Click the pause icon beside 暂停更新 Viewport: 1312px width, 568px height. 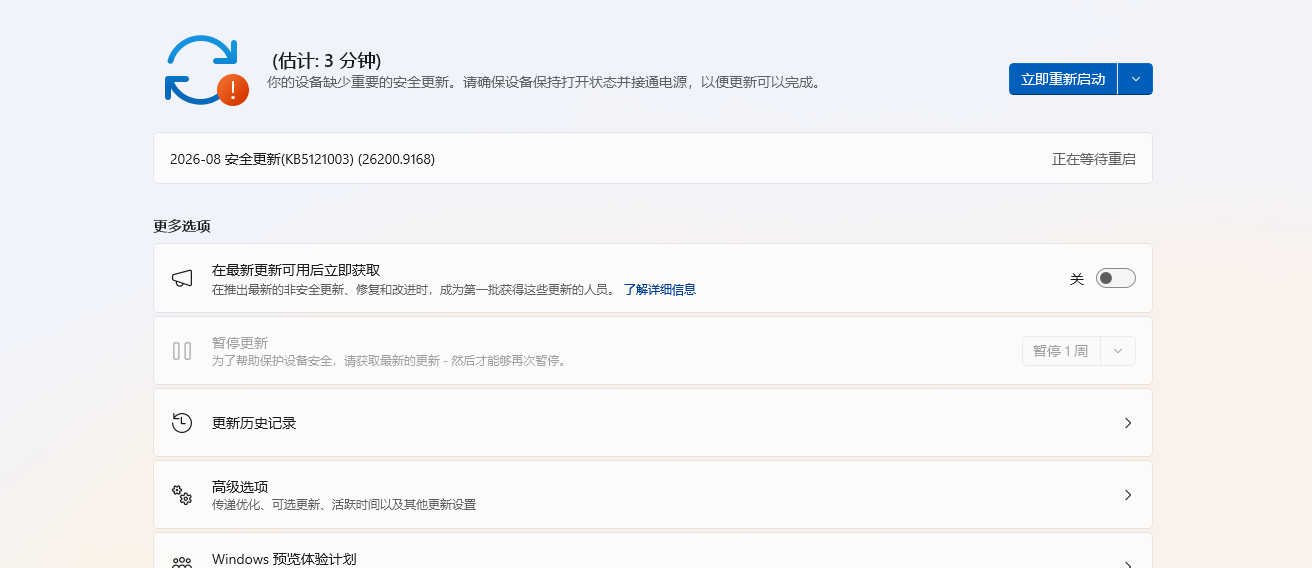(182, 351)
